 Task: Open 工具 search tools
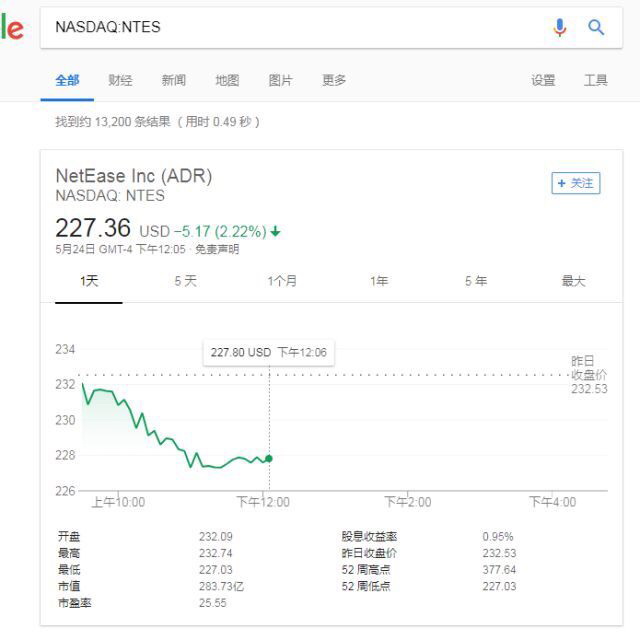point(596,80)
